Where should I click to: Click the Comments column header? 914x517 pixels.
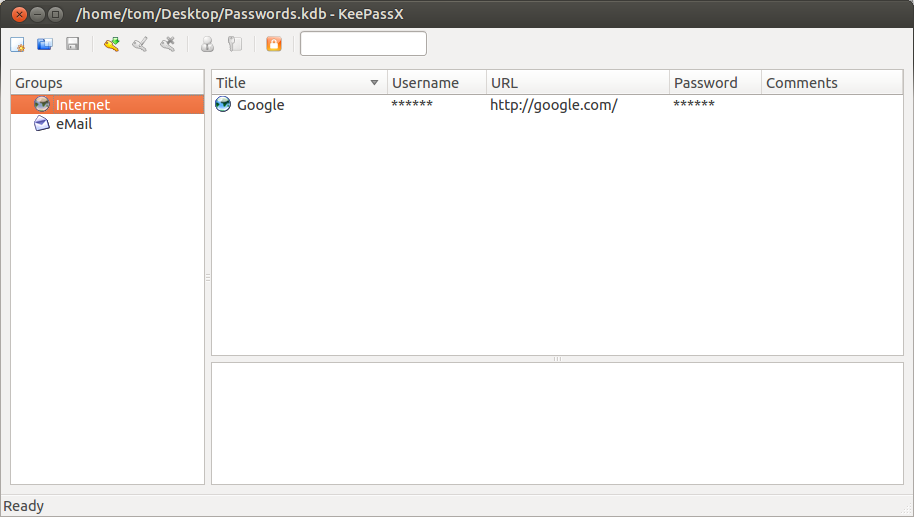[x=830, y=83]
